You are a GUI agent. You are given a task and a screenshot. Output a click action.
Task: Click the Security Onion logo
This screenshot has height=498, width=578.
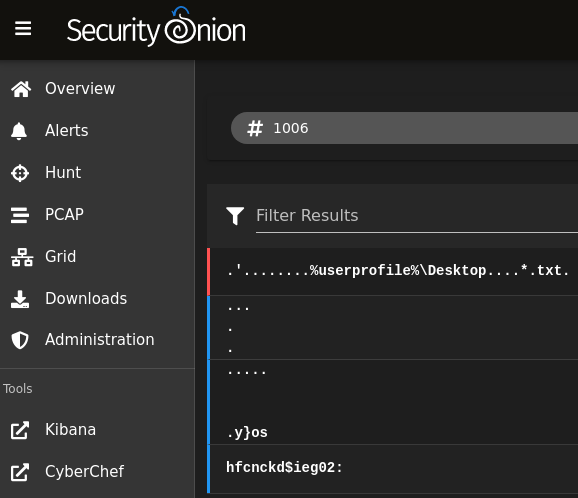tap(156, 27)
